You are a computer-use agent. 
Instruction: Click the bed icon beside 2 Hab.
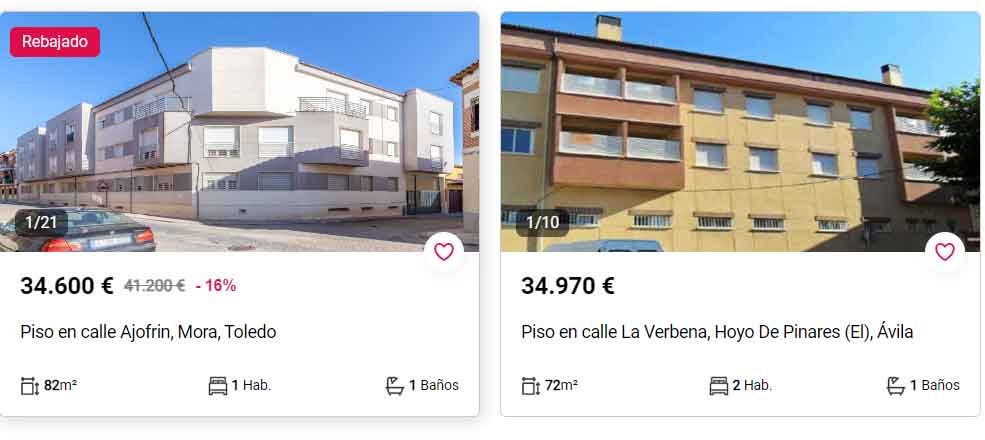click(719, 386)
